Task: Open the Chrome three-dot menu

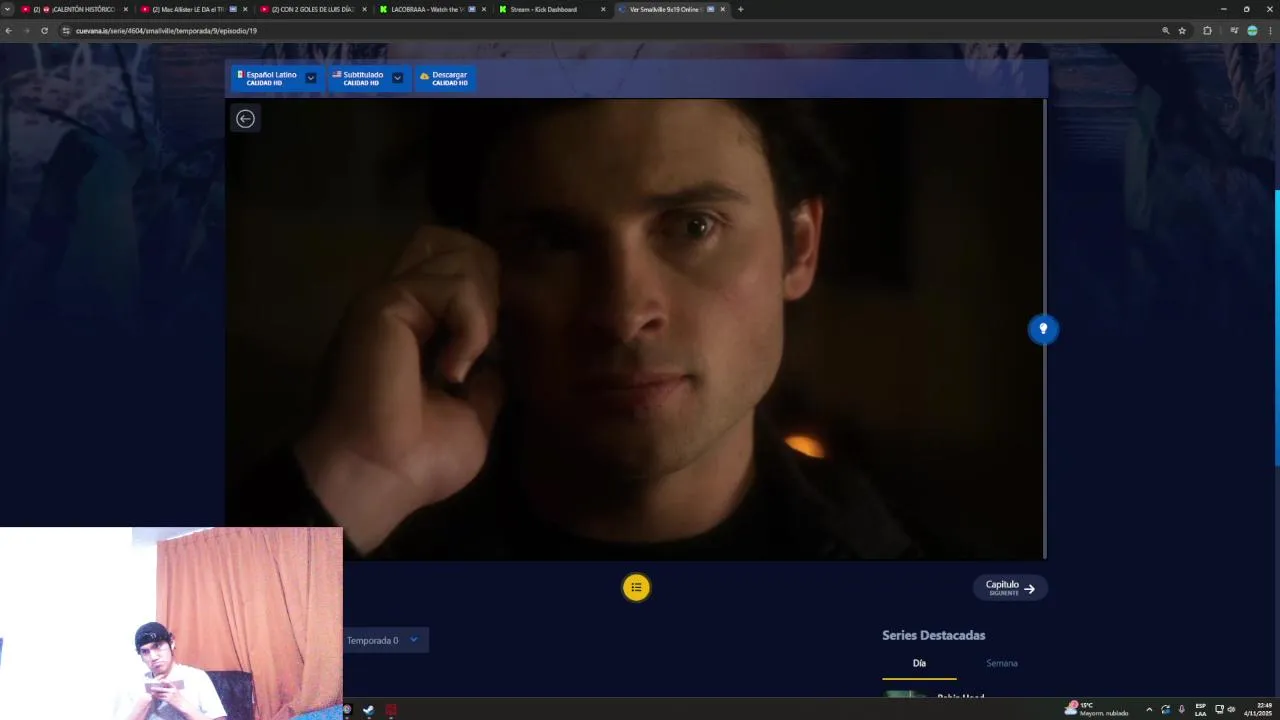Action: pyautogui.click(x=1270, y=31)
